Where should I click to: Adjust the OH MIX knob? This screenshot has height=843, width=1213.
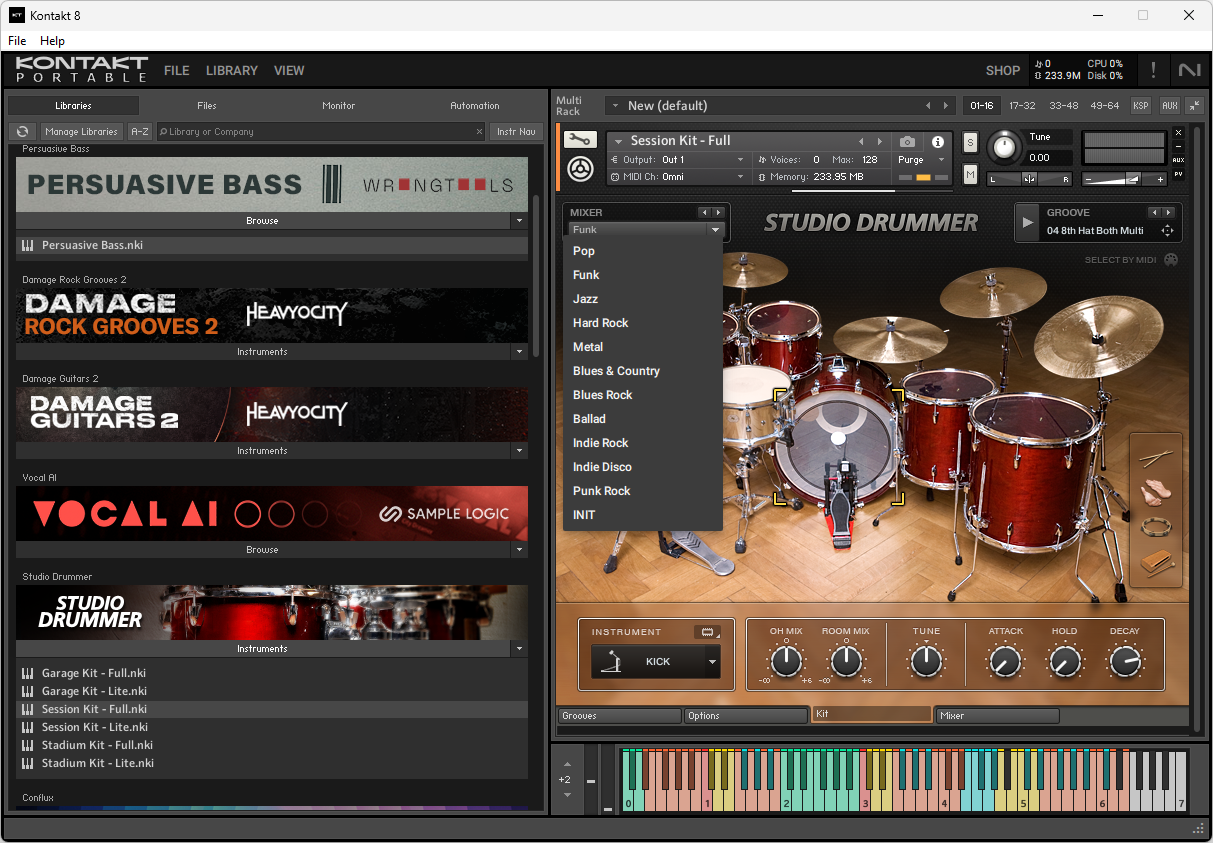pos(787,660)
